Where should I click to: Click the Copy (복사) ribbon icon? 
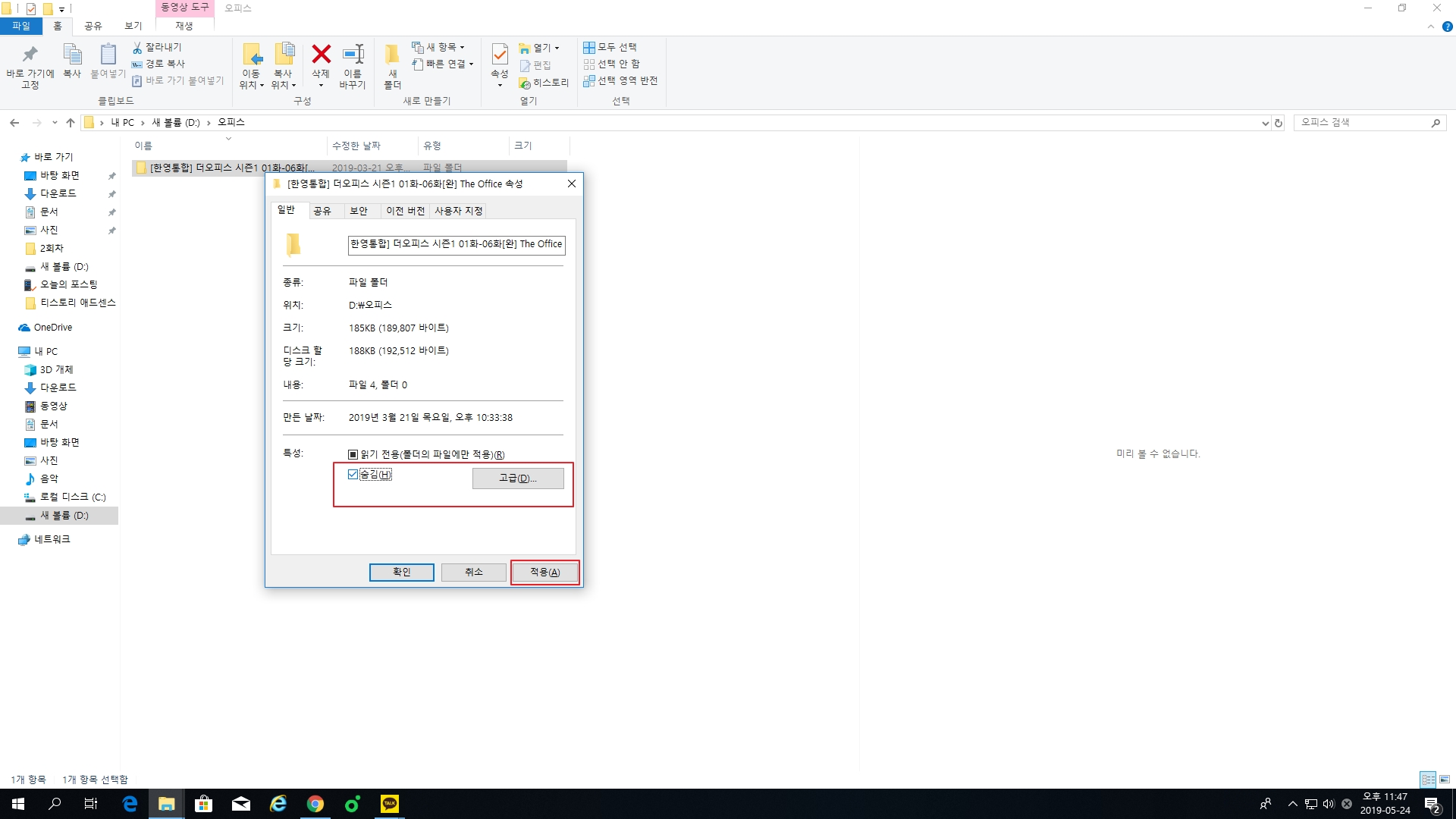pos(72,55)
